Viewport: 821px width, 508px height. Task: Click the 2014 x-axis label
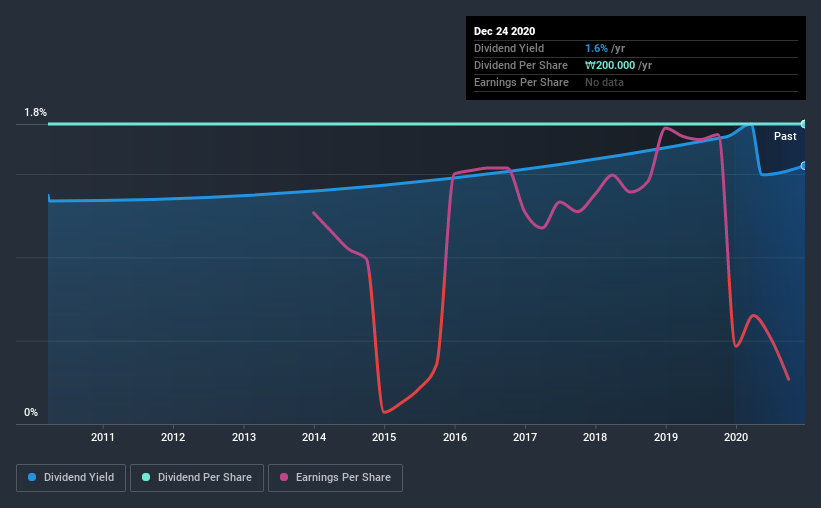[314, 437]
